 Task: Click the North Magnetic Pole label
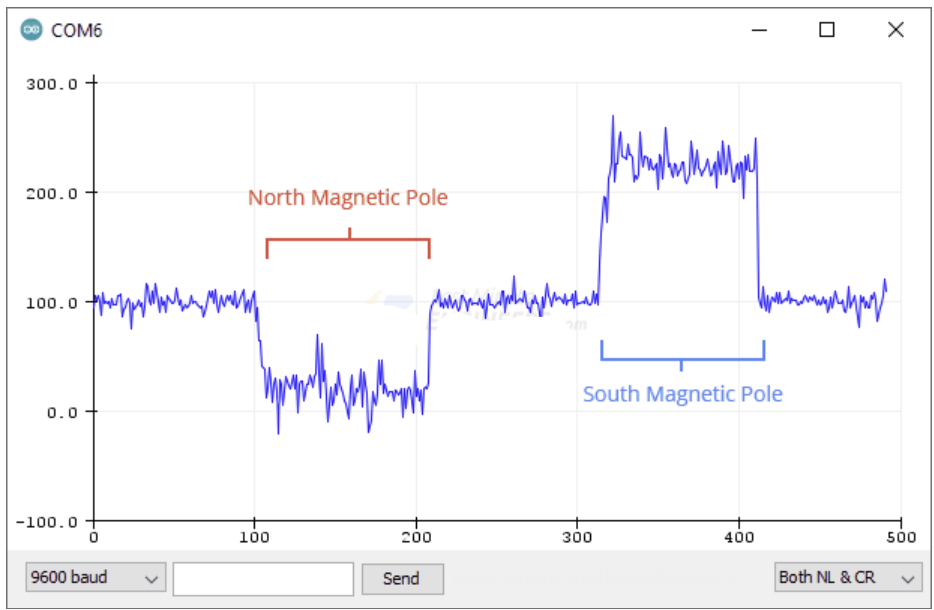tap(347, 198)
